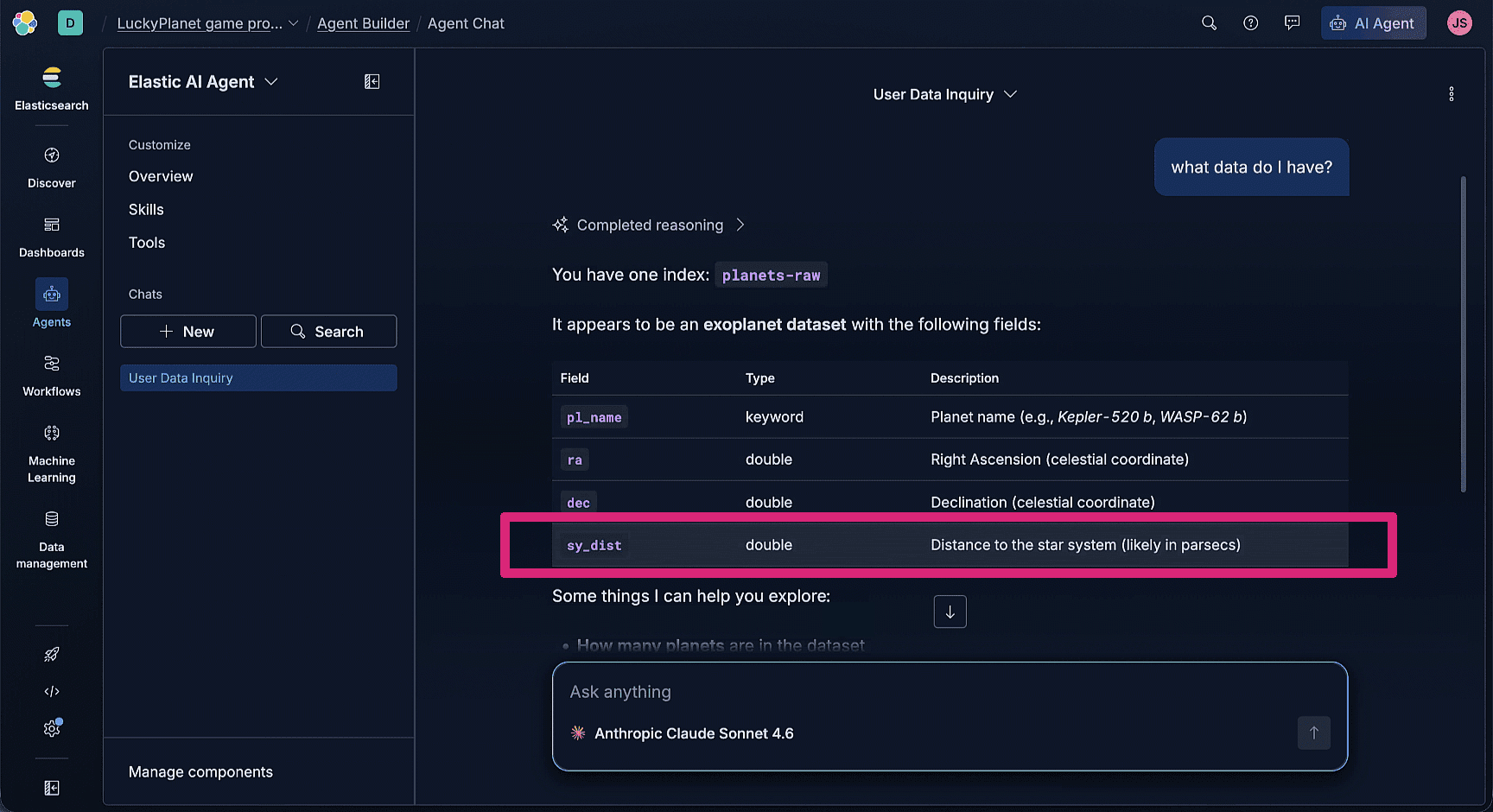Collapse the Elastic AI Agent panel
1493x812 pixels.
tap(372, 81)
